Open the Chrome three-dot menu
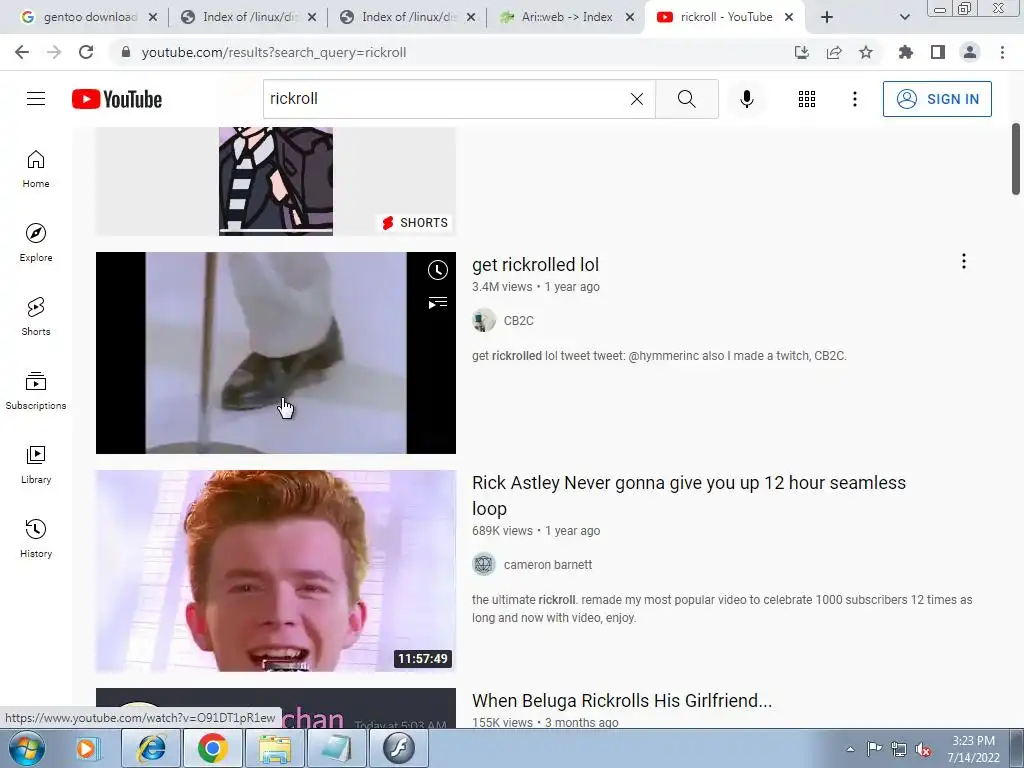1024x768 pixels. 1002,52
